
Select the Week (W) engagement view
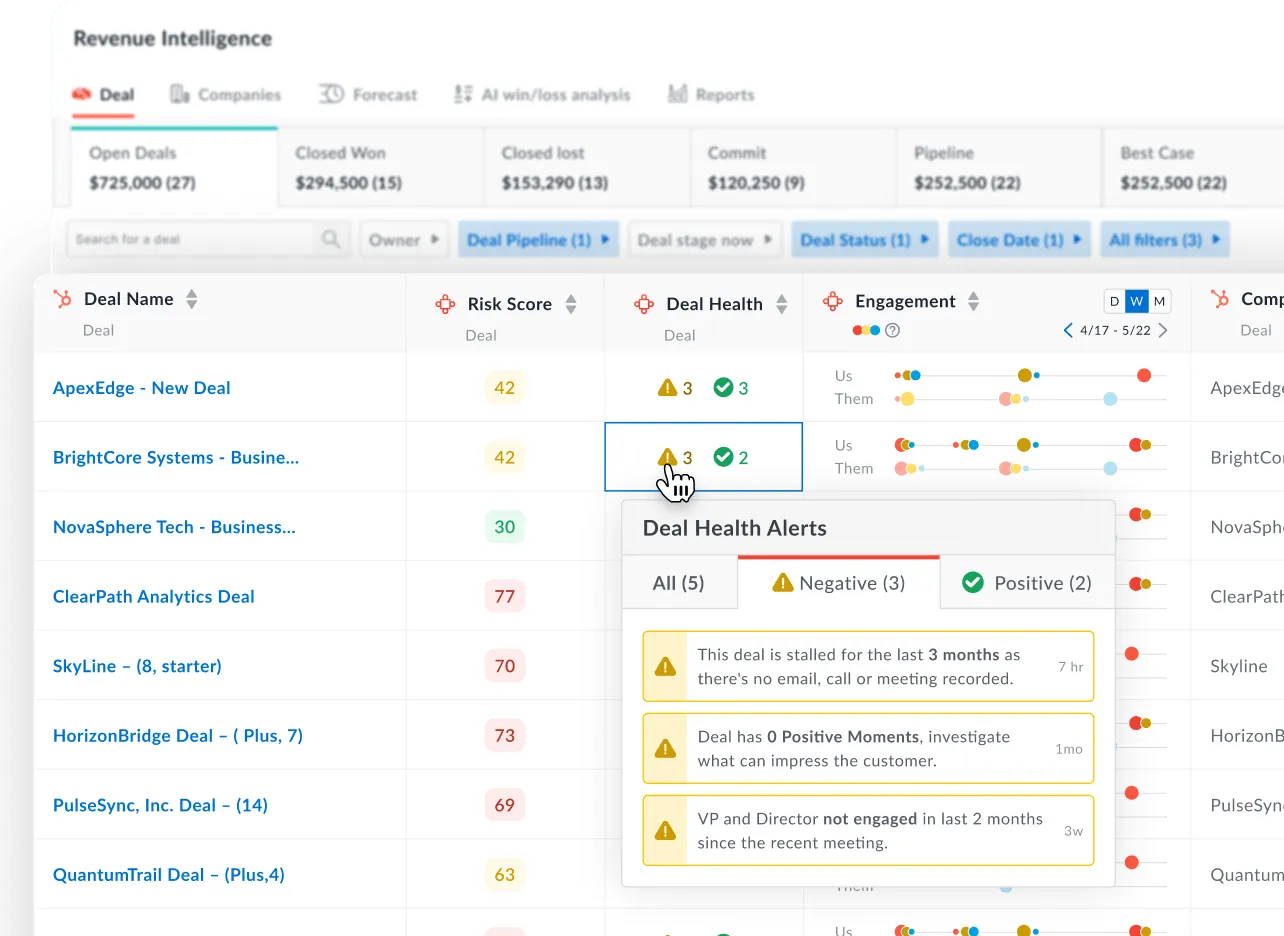coord(1137,301)
